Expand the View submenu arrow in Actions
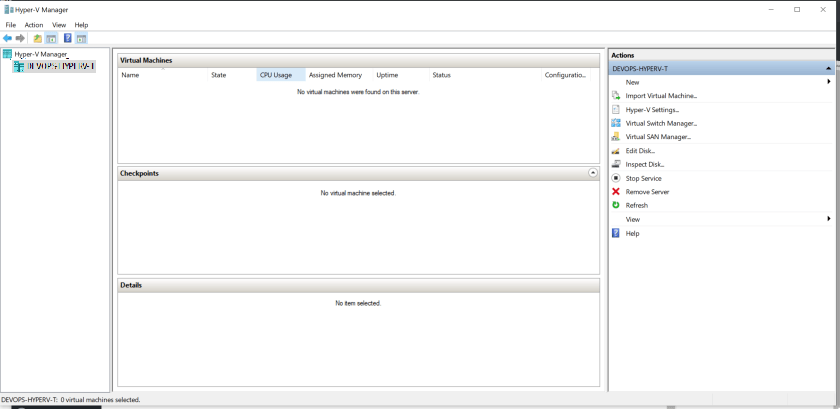840x409 pixels. [829, 219]
